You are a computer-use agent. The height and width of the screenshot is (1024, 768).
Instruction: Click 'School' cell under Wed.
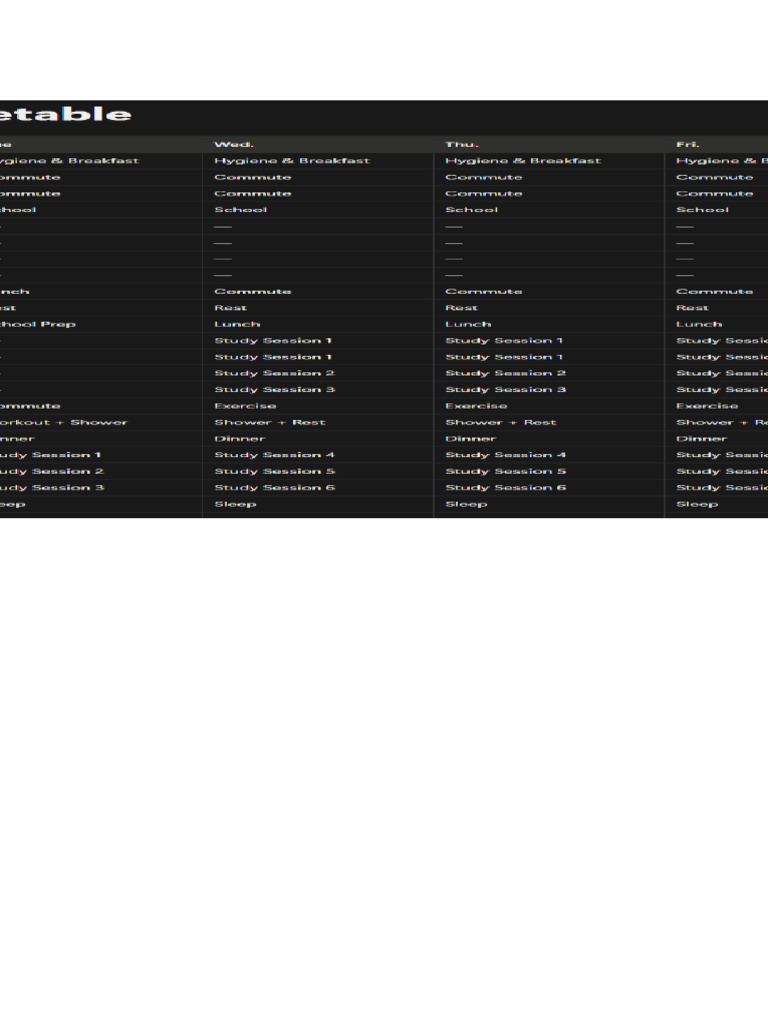(241, 210)
